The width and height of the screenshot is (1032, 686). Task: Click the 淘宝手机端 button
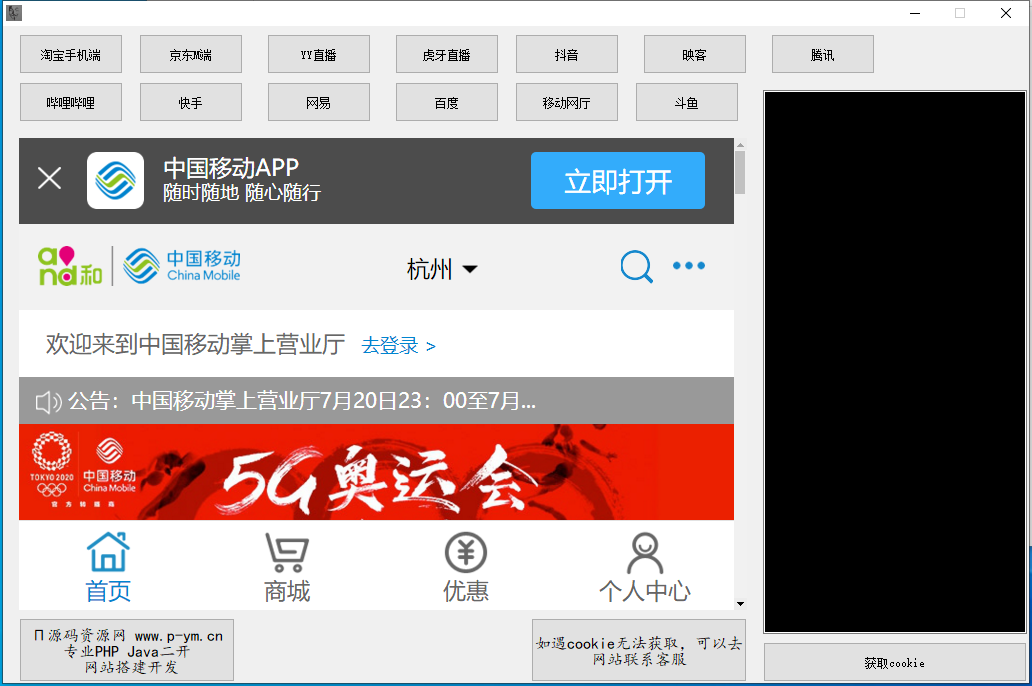click(71, 54)
